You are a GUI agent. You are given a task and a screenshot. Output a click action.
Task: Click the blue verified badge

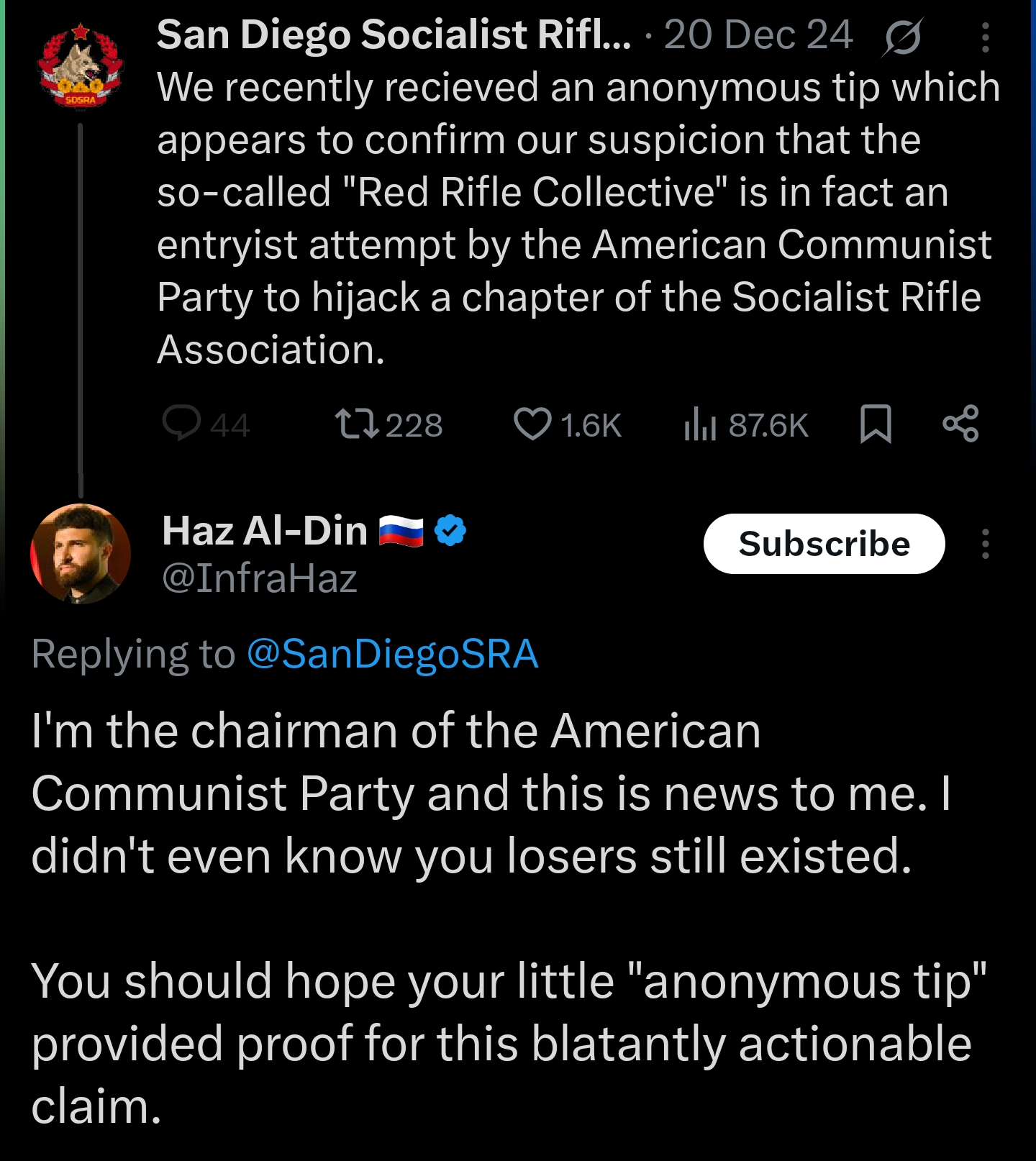click(x=451, y=531)
